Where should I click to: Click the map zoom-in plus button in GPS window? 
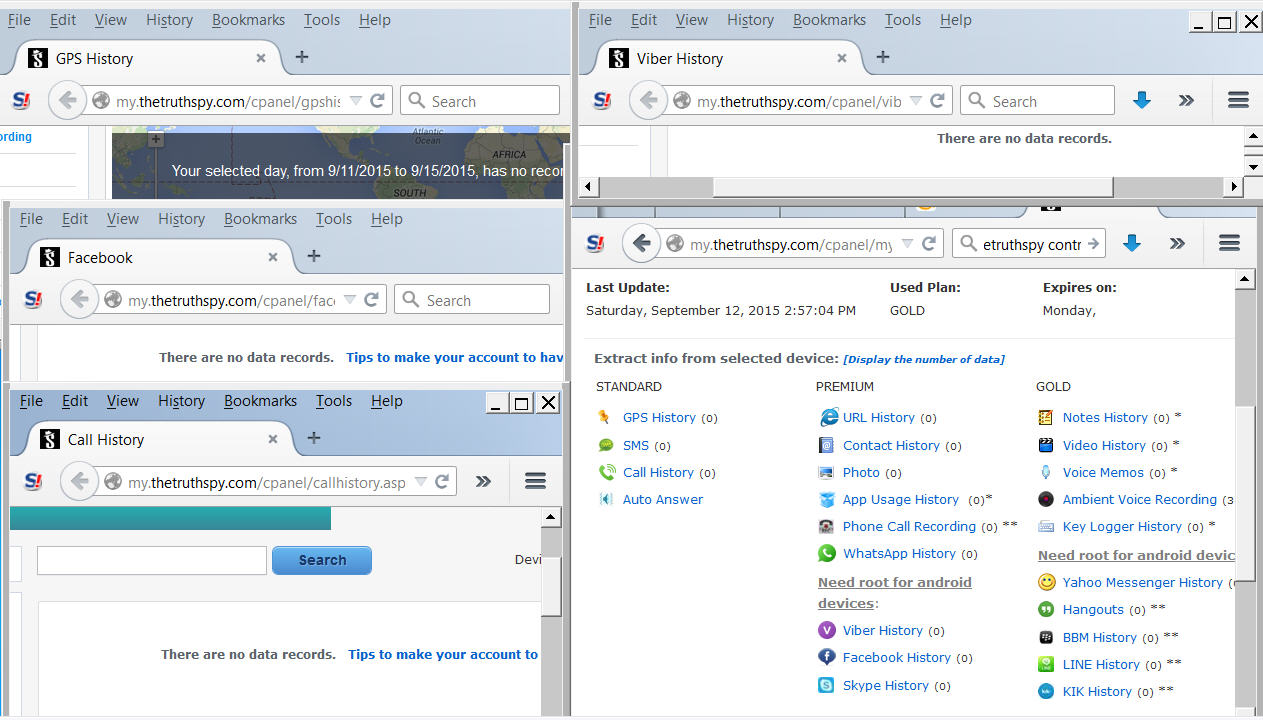pos(155,140)
